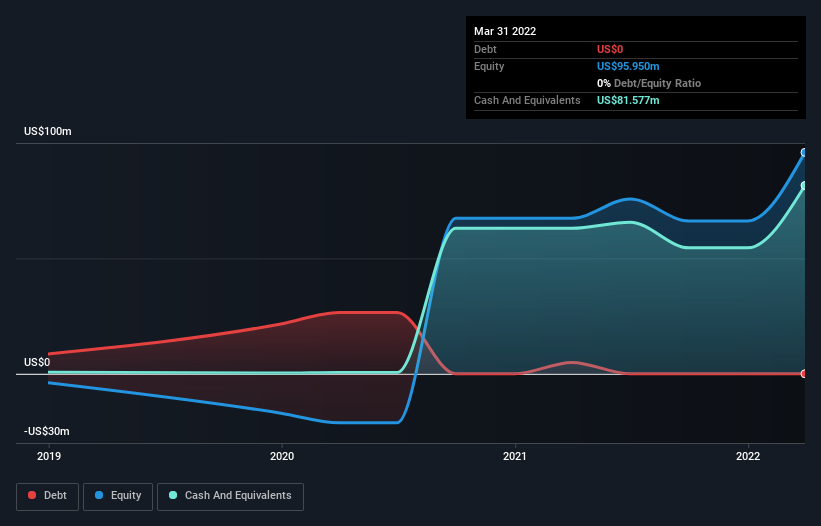This screenshot has height=526, width=821.
Task: Click the US$81.577m cash value
Action: point(628,100)
